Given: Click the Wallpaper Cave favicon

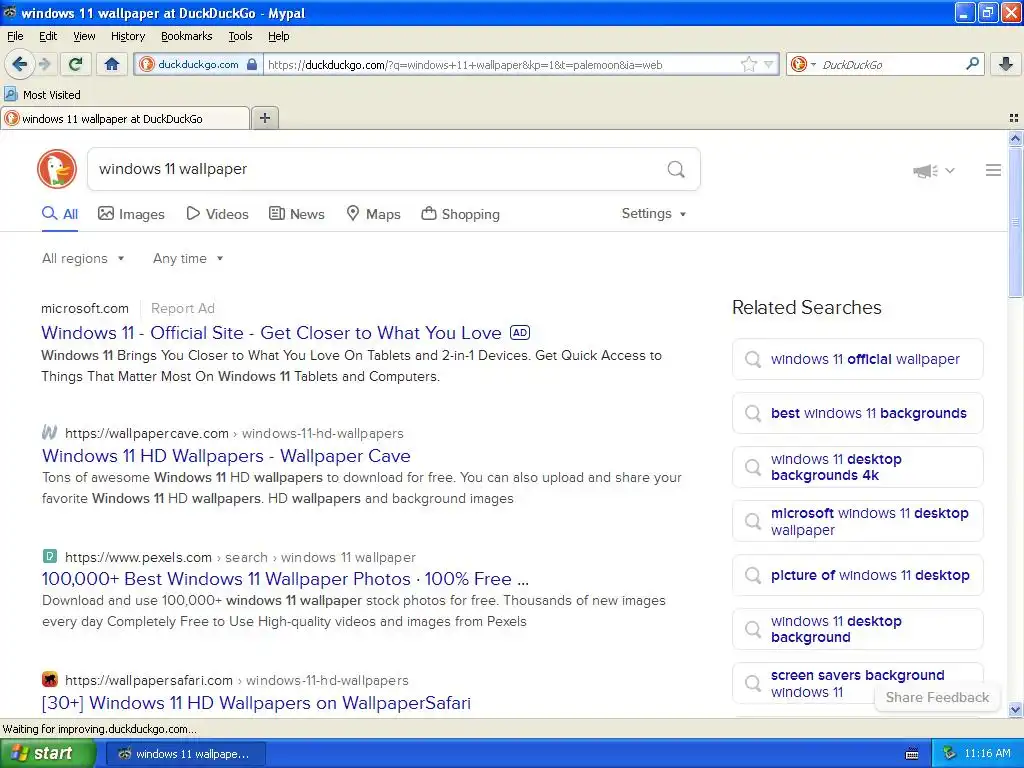Looking at the screenshot, I should click(50, 432).
